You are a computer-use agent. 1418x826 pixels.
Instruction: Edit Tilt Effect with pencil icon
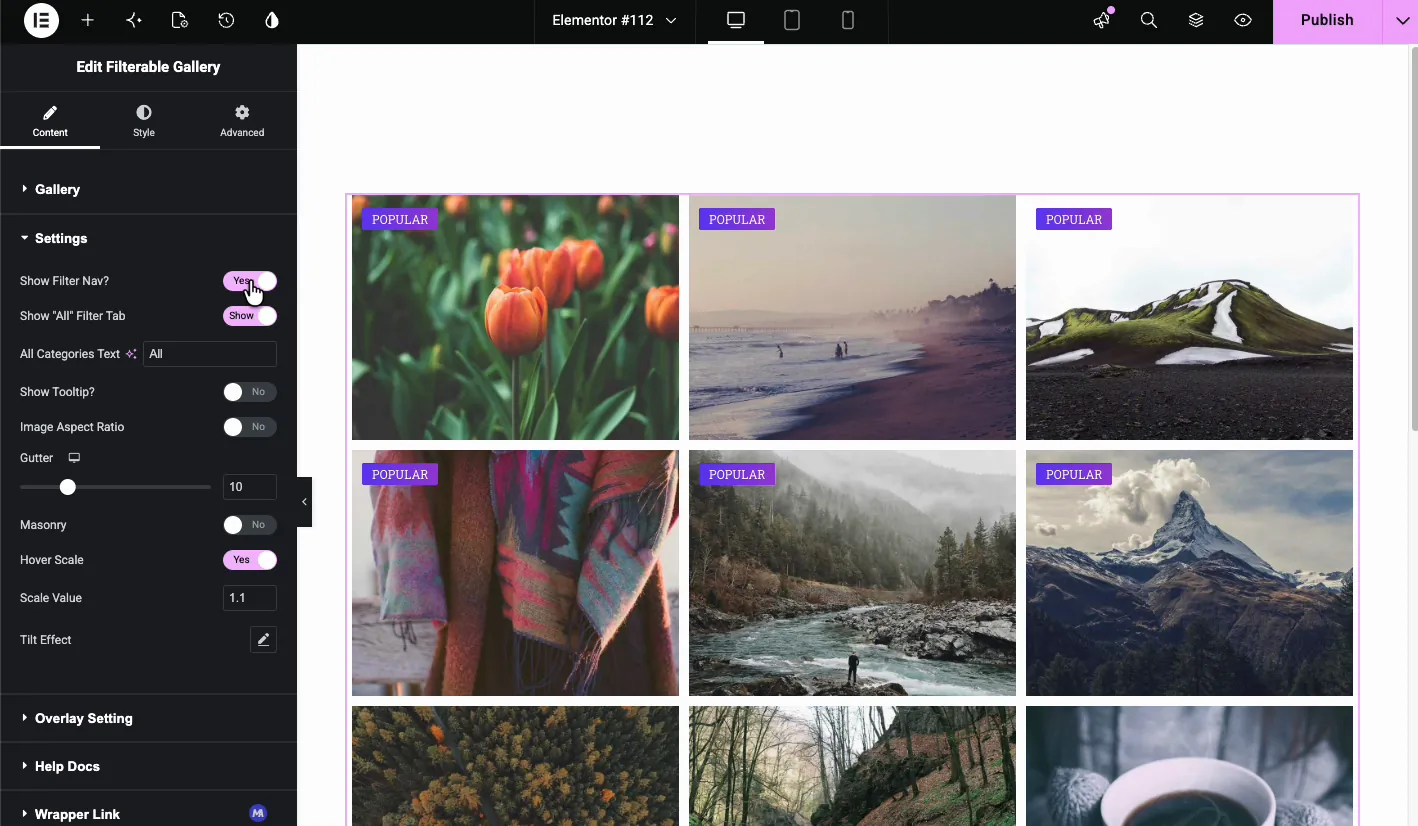(263, 640)
